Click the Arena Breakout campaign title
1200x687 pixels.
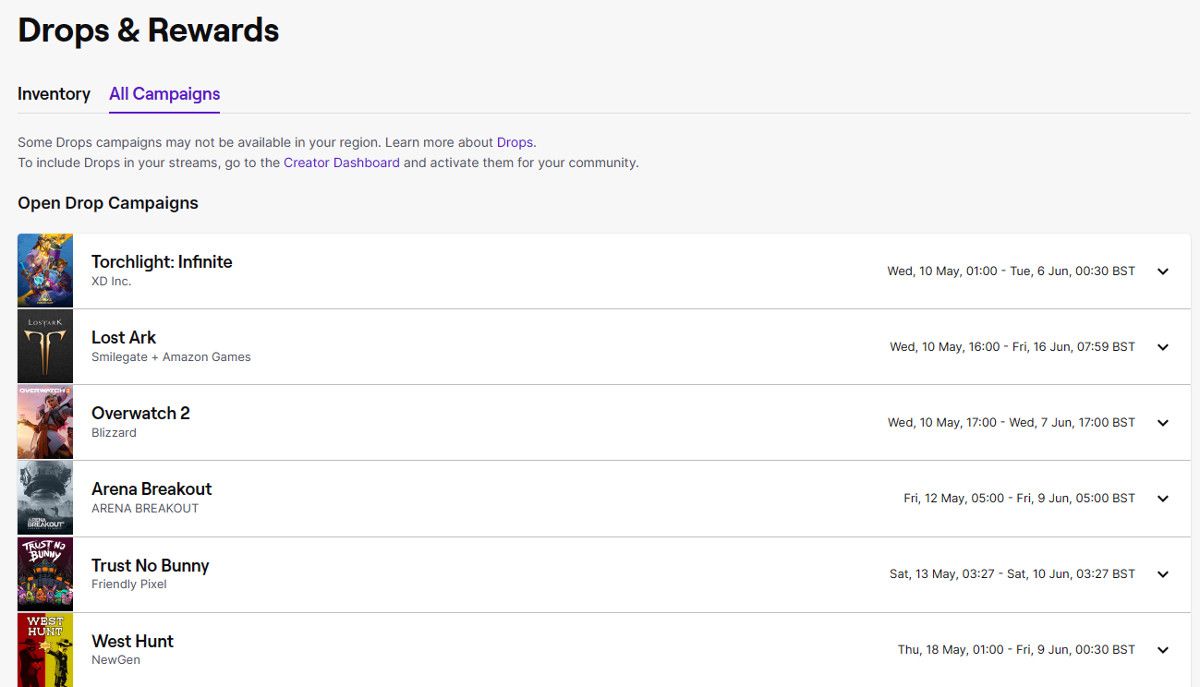pyautogui.click(x=152, y=489)
